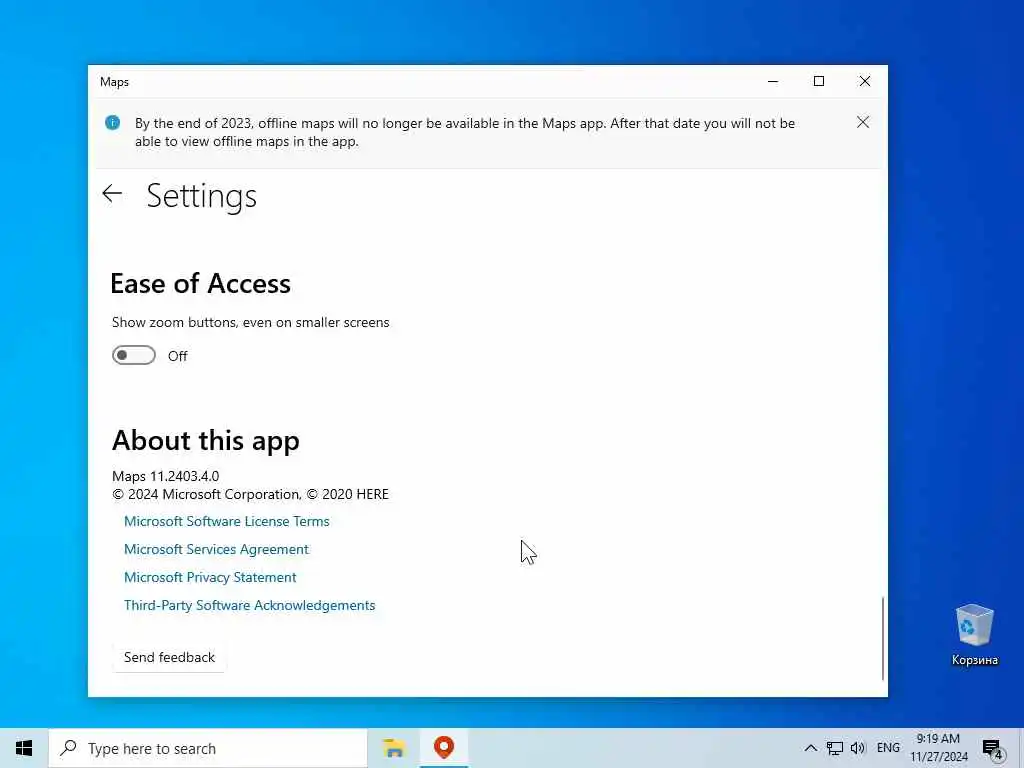Open Microsoft Privacy Statement link

(x=210, y=577)
